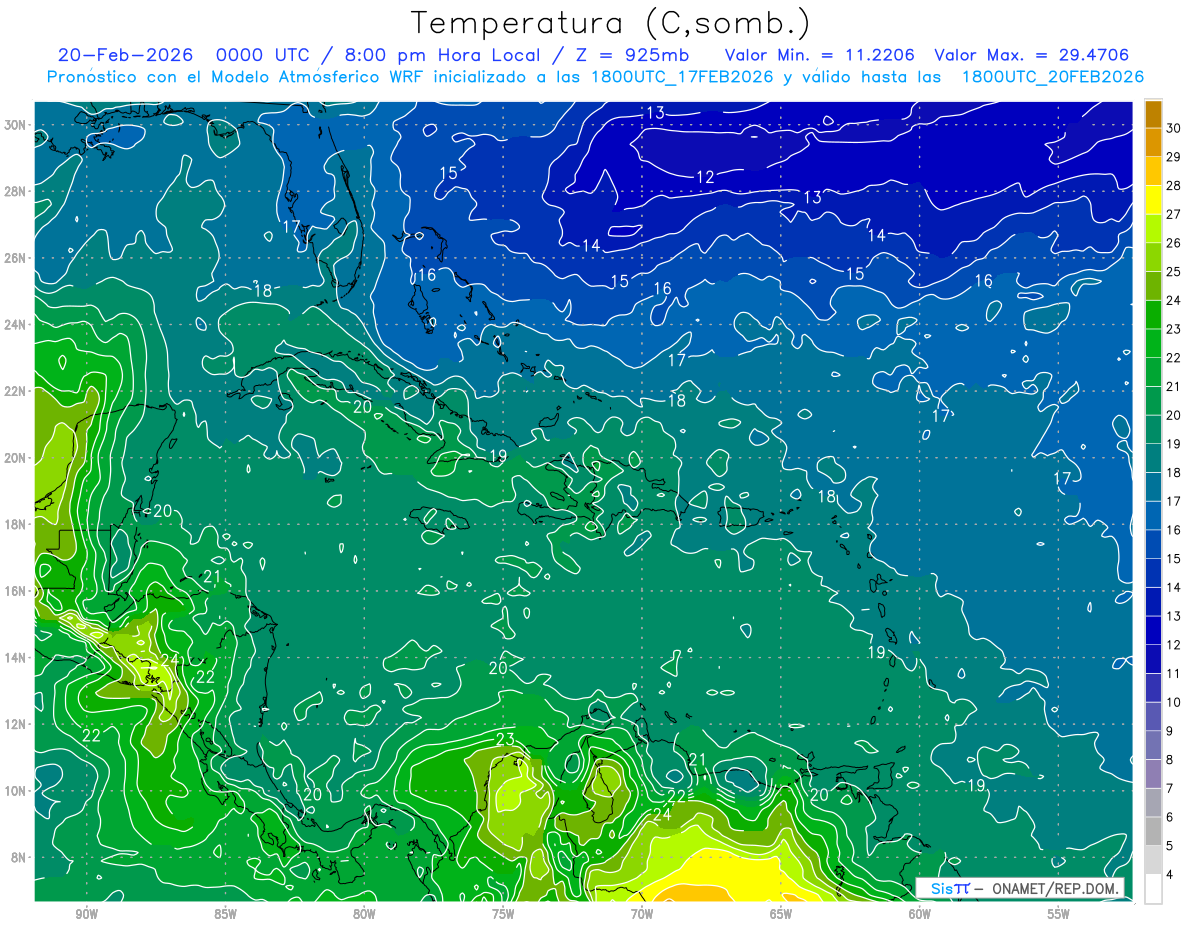1200x927 pixels.
Task: Select the green legend swatch between 22 and 23
Action: tap(1153, 344)
